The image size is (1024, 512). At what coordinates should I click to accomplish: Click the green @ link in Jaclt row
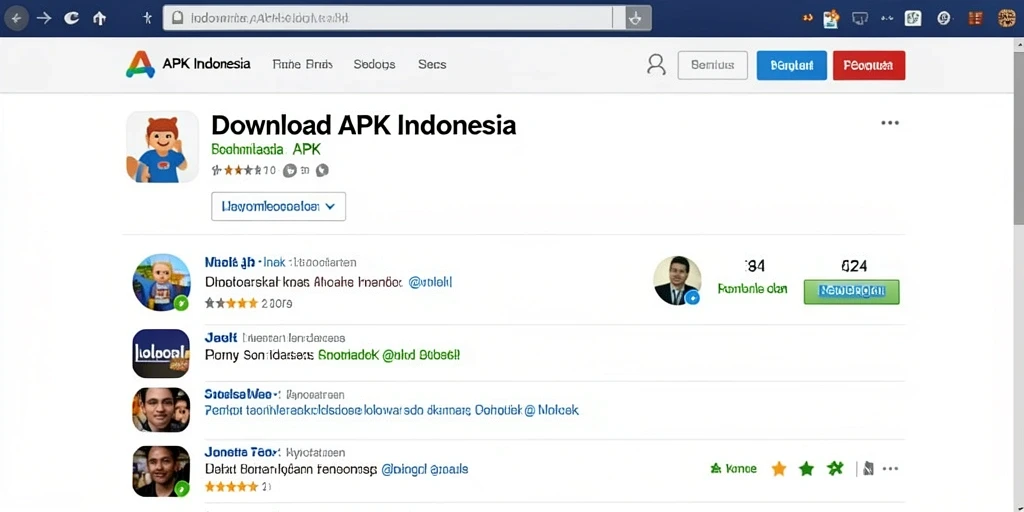(x=389, y=356)
